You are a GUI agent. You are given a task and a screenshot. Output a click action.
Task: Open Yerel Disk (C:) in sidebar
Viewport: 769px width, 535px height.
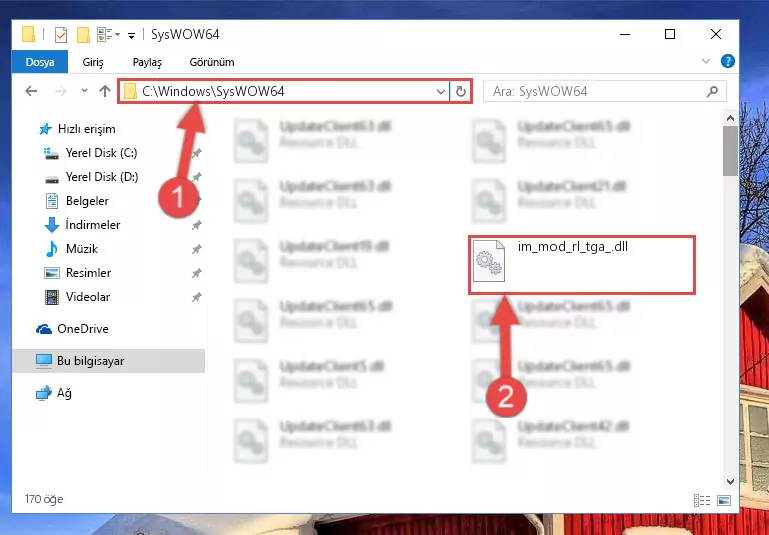point(91,153)
